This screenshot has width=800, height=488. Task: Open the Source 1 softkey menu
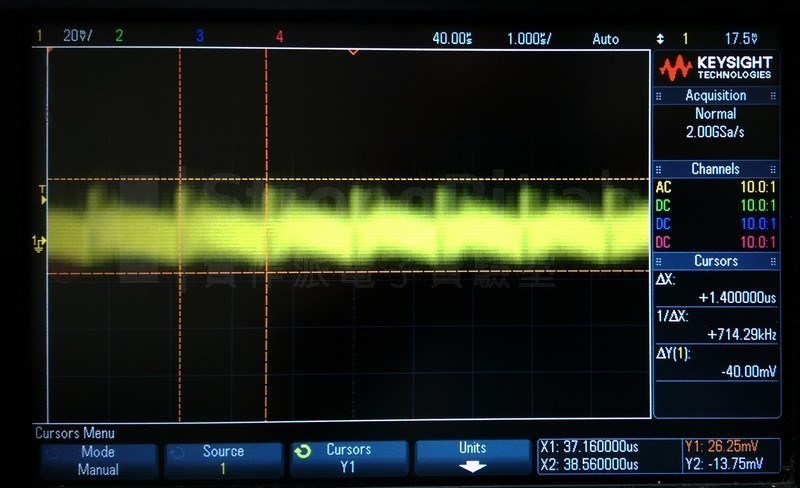pos(223,459)
